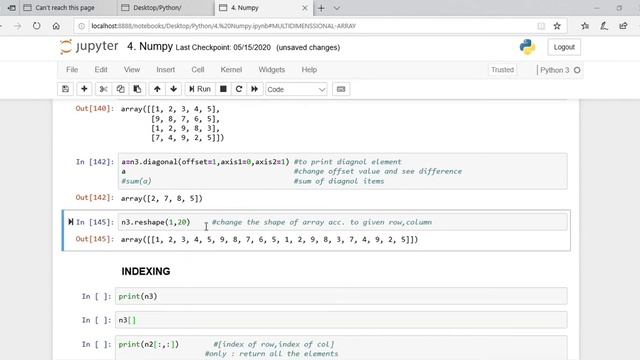Open the command palette keyboard icon
Screen dimensions: 640x360
point(341,89)
